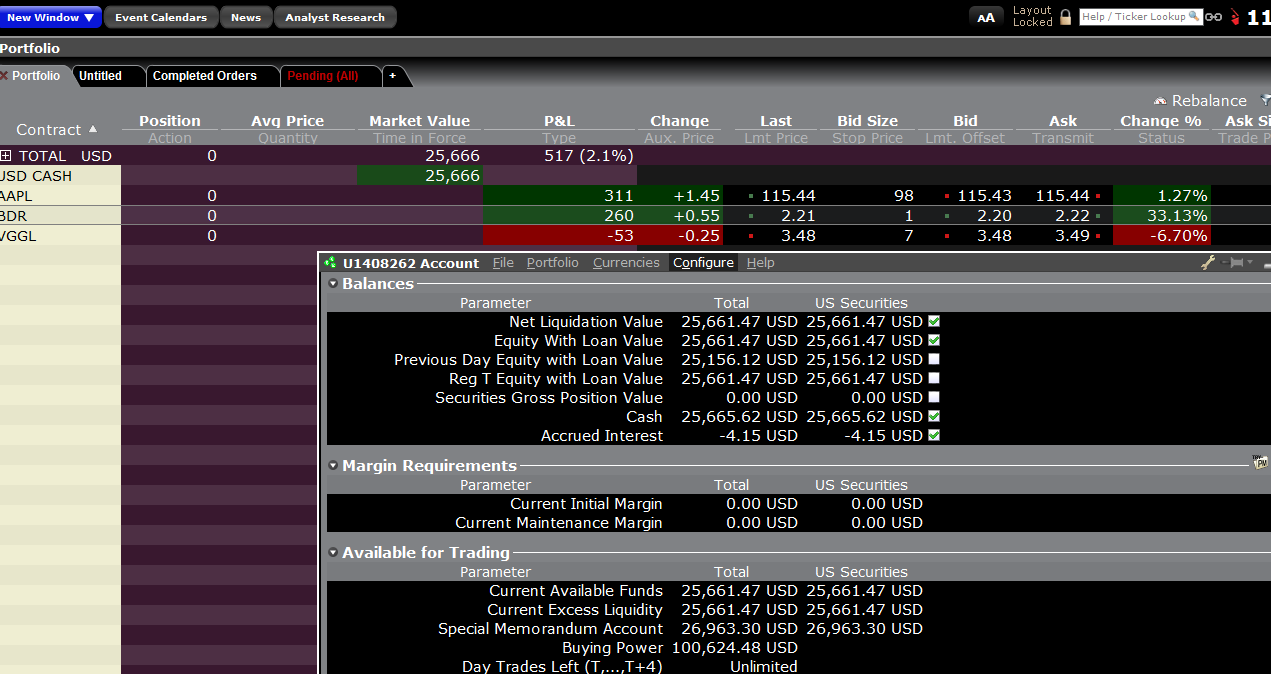The height and width of the screenshot is (674, 1271).
Task: Click the Bid column header
Action: 965,121
